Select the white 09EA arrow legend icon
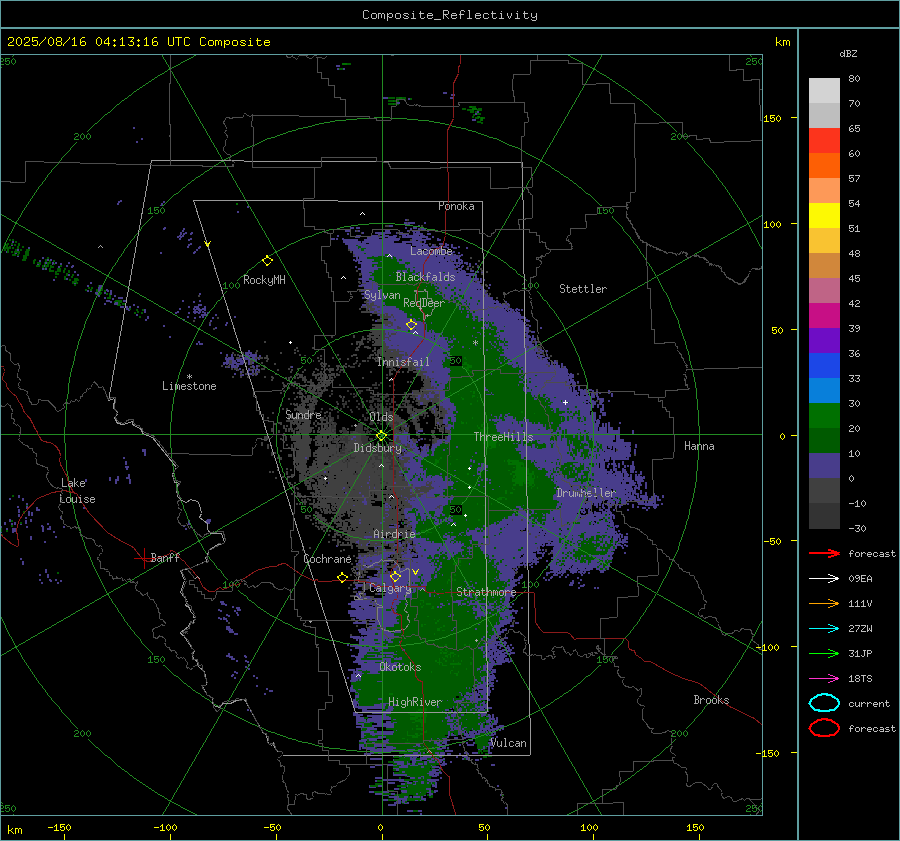This screenshot has width=900, height=841. (824, 578)
